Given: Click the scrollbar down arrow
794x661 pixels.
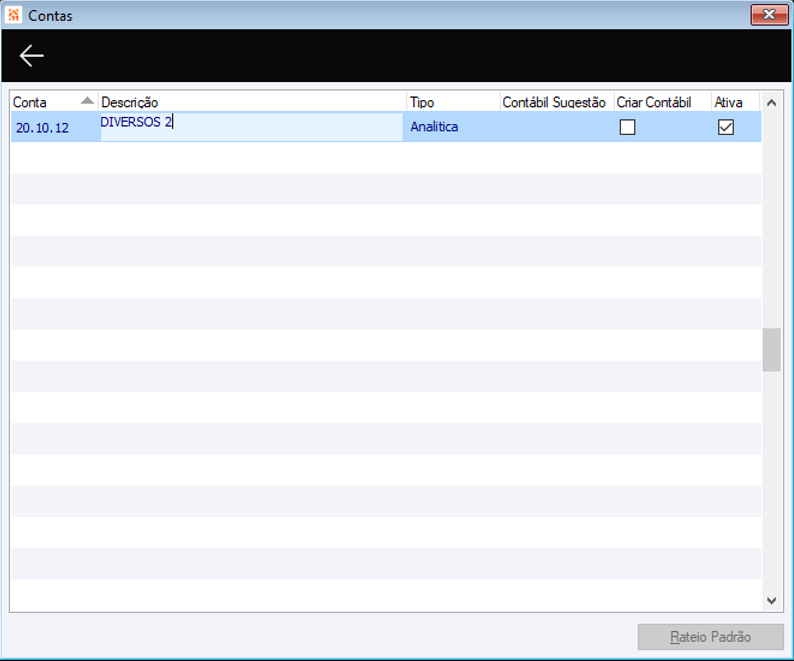Looking at the screenshot, I should tap(771, 601).
